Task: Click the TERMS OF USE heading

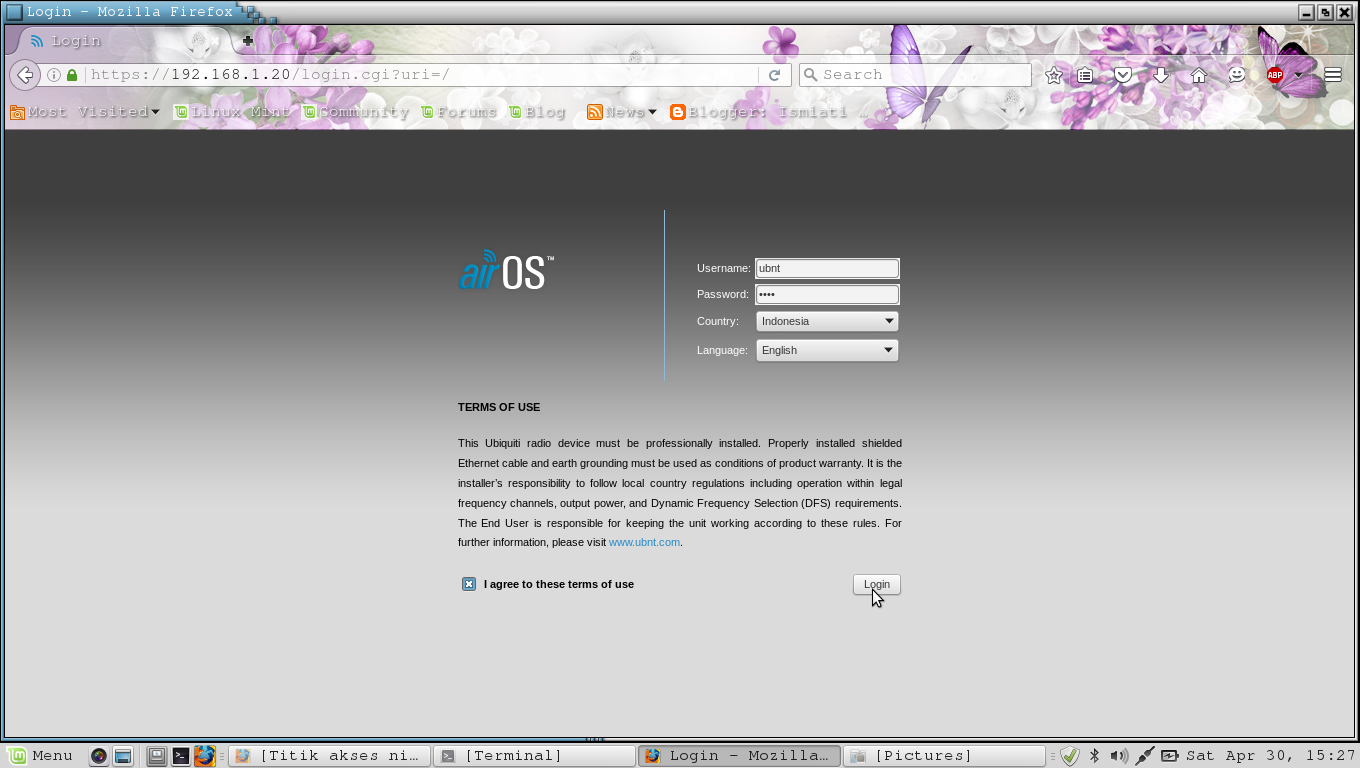Action: tap(499, 407)
